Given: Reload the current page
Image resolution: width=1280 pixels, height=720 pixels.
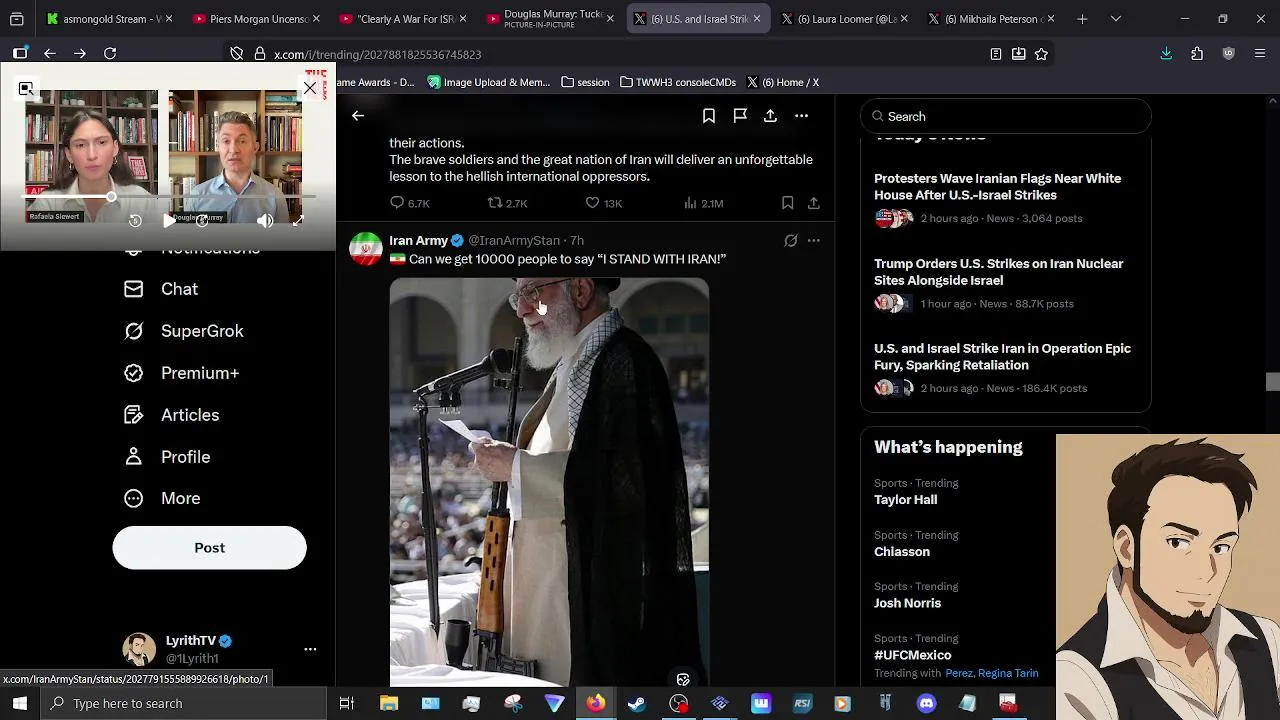Looking at the screenshot, I should (x=110, y=54).
